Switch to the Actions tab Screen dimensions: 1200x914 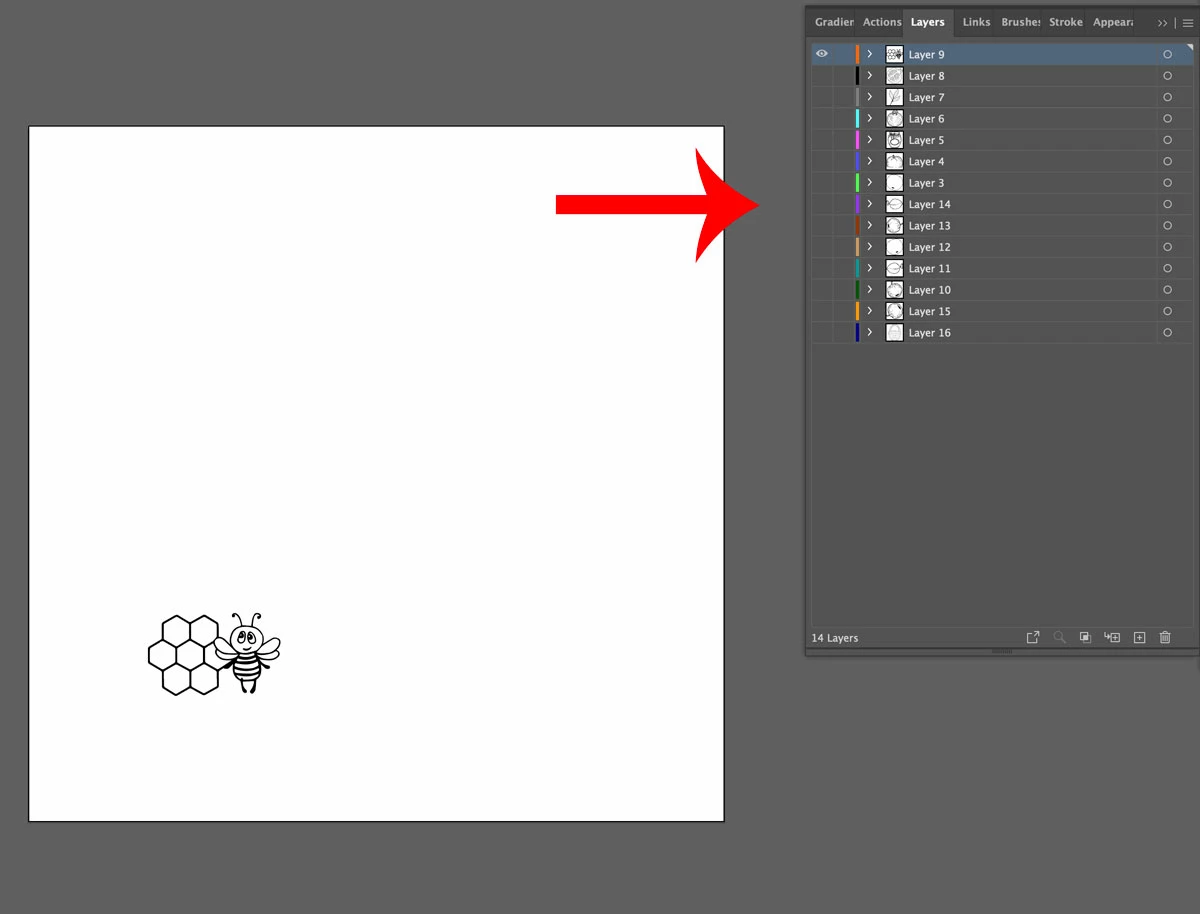[x=881, y=22]
